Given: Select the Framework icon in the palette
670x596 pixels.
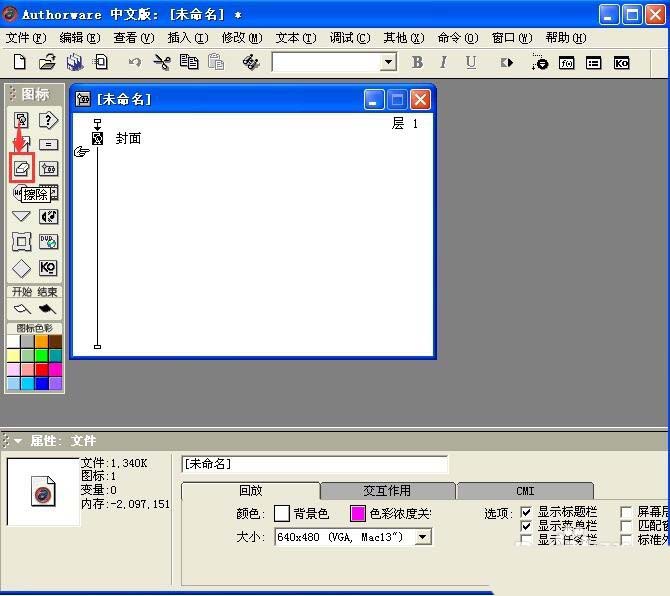Looking at the screenshot, I should [21, 242].
